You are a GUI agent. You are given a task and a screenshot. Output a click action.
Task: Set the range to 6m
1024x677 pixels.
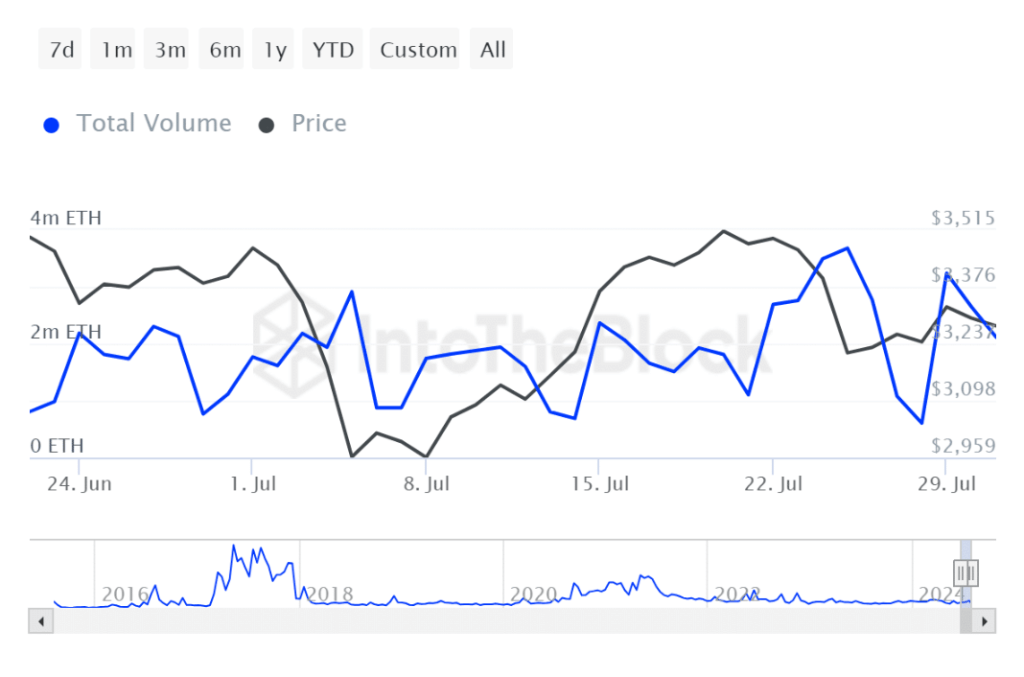pos(224,50)
